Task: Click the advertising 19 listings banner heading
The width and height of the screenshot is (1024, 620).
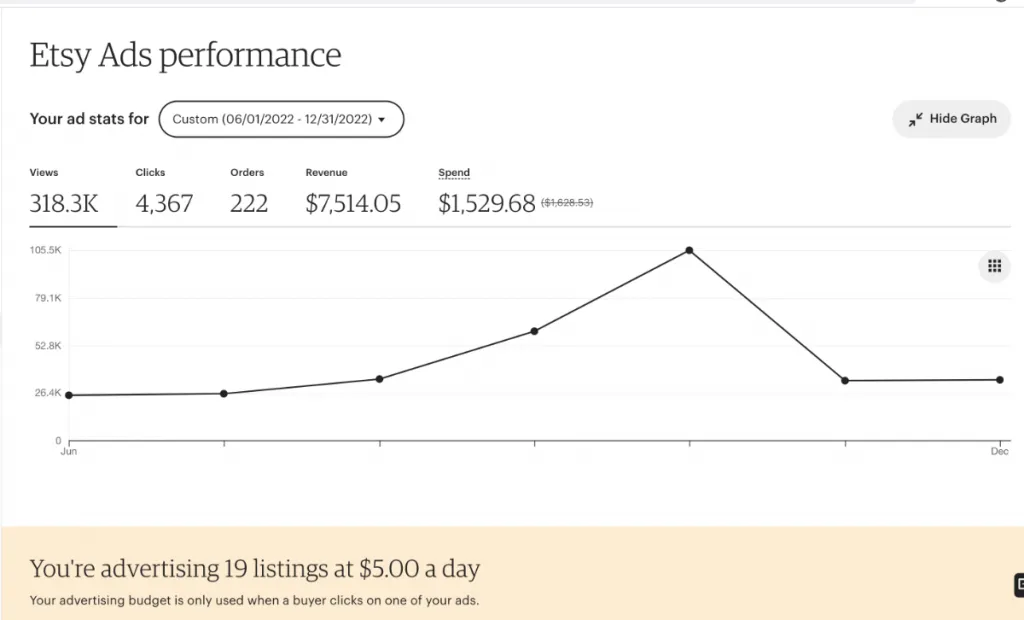Action: click(255, 569)
